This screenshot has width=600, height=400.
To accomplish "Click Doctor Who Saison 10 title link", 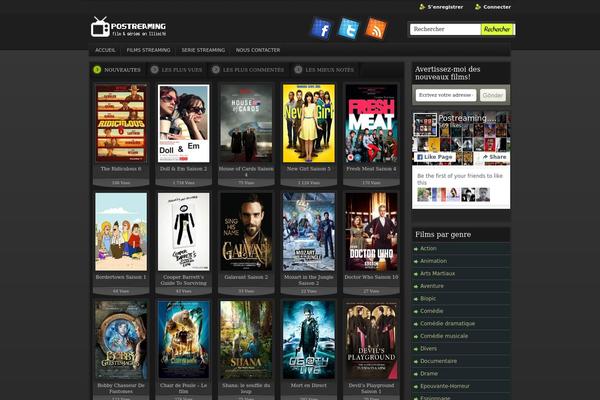I will coord(371,277).
